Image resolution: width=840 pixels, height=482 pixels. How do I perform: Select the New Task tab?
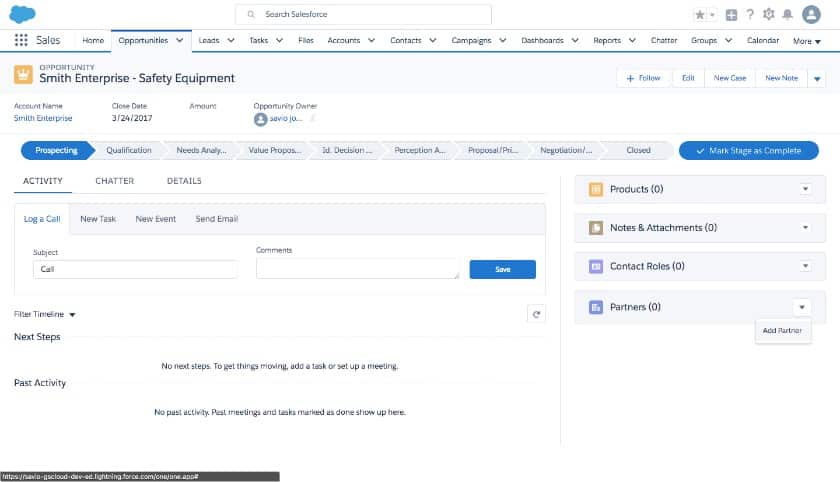click(x=98, y=219)
